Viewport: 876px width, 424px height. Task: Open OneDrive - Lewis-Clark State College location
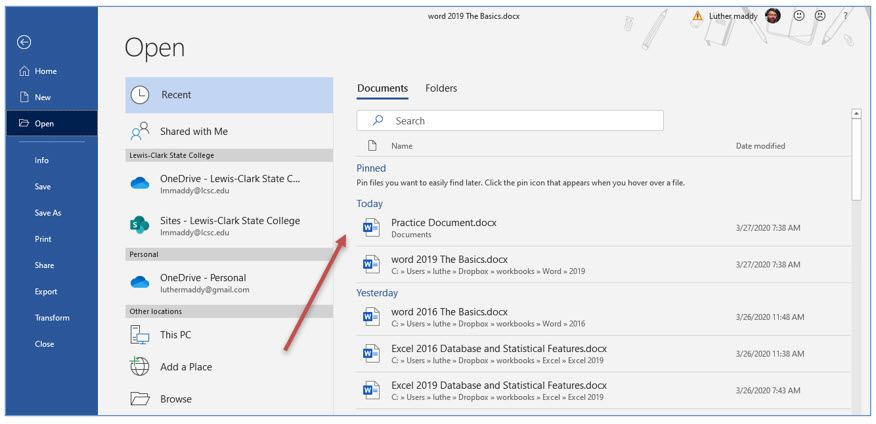point(229,183)
